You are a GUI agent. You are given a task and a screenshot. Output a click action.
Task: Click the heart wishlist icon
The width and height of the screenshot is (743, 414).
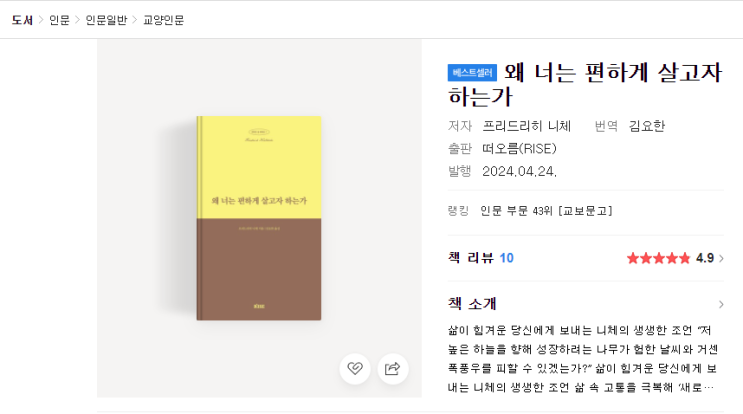(354, 369)
